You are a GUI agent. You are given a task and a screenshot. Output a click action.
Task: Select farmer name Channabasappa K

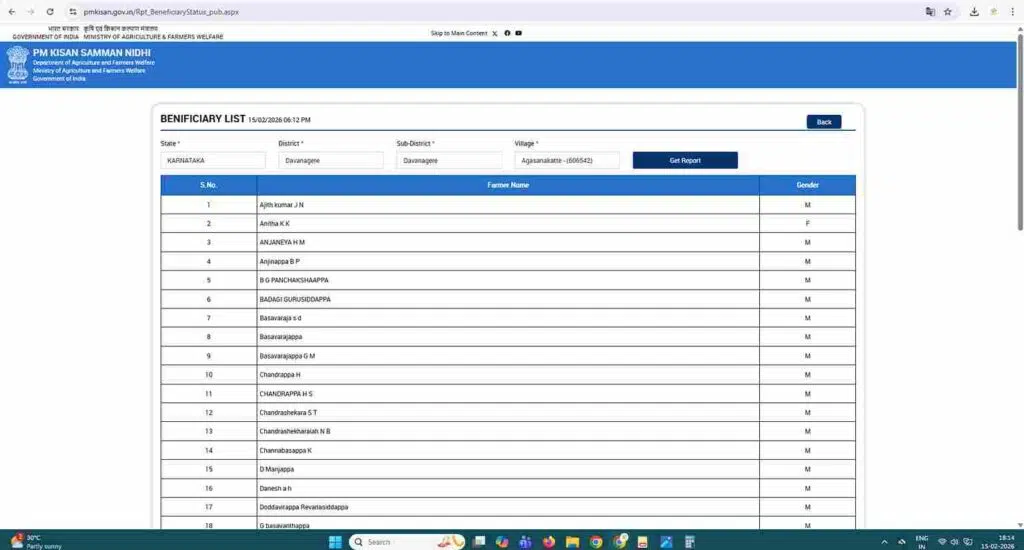click(285, 451)
